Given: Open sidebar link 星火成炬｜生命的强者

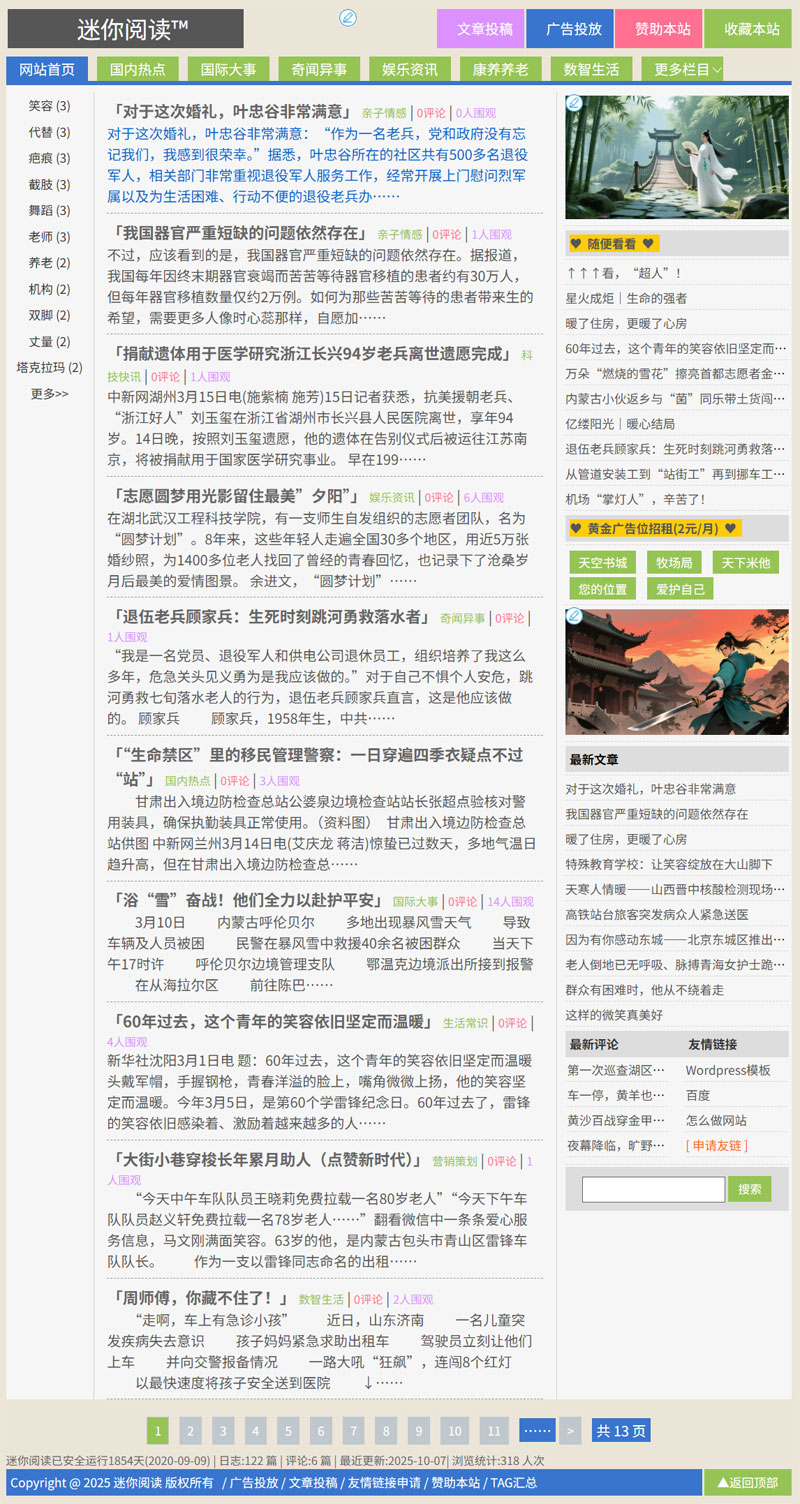Looking at the screenshot, I should click(626, 298).
